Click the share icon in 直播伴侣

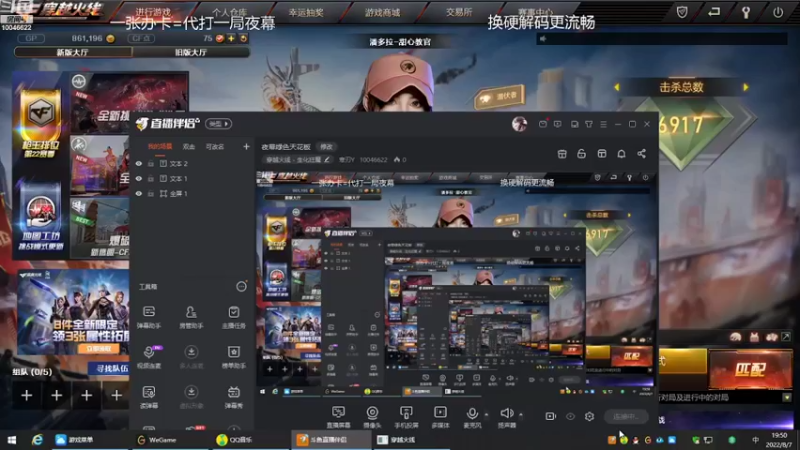point(641,154)
